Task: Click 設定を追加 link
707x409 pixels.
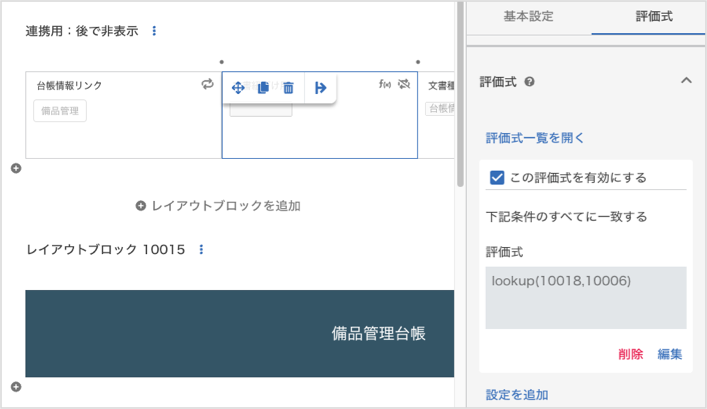Action: click(517, 395)
